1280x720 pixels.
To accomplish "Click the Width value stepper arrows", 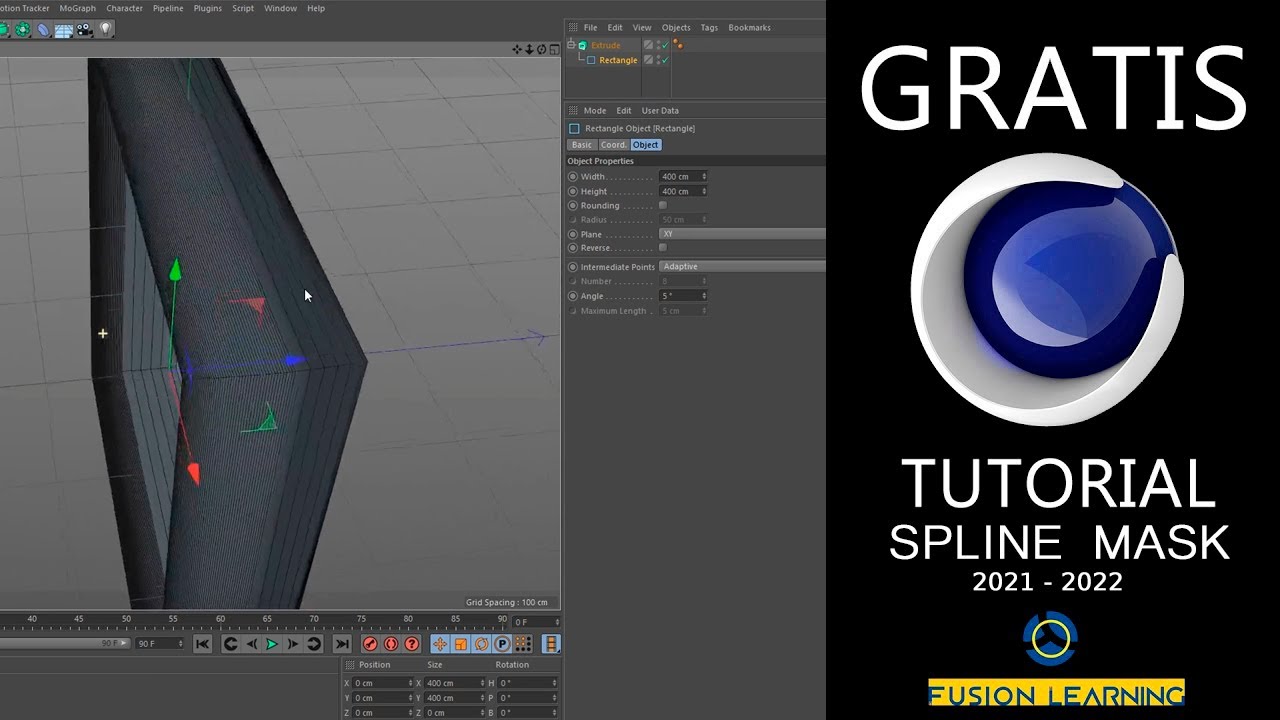I will (704, 177).
